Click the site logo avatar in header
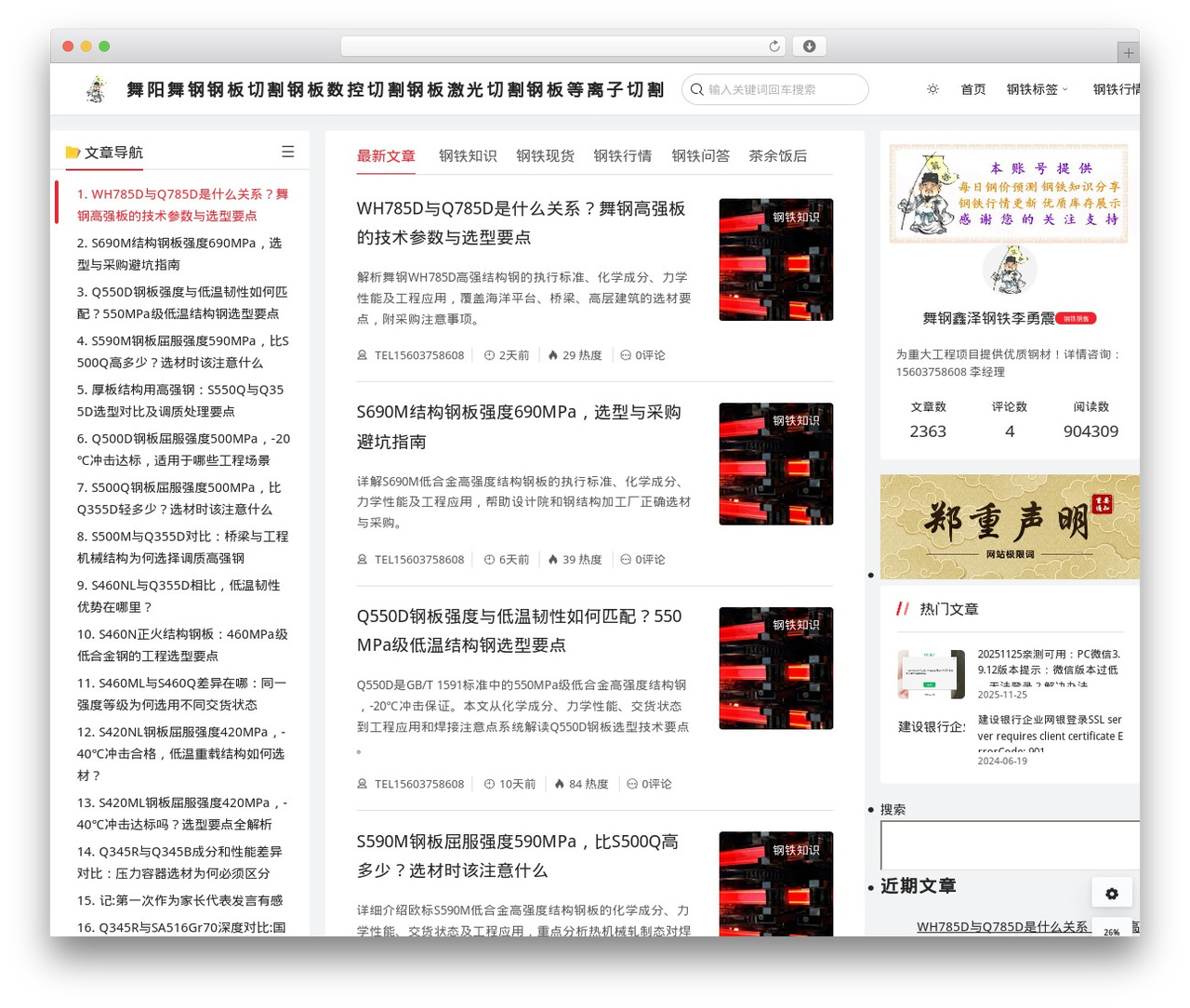Image resolution: width=1190 pixels, height=1008 pixels. point(96,89)
